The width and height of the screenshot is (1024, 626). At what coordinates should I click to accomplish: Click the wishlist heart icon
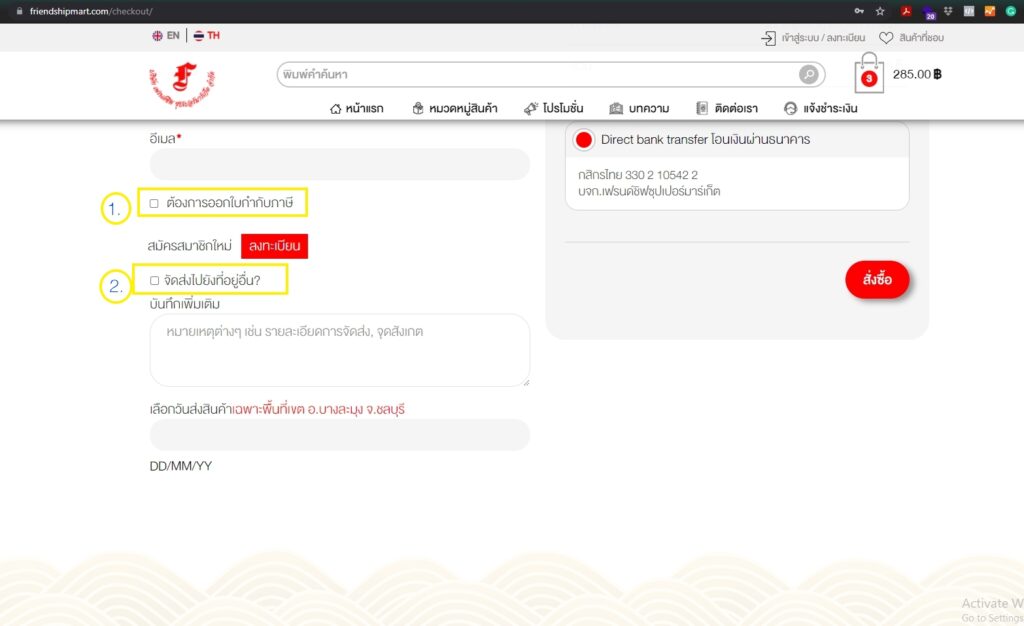(x=886, y=38)
